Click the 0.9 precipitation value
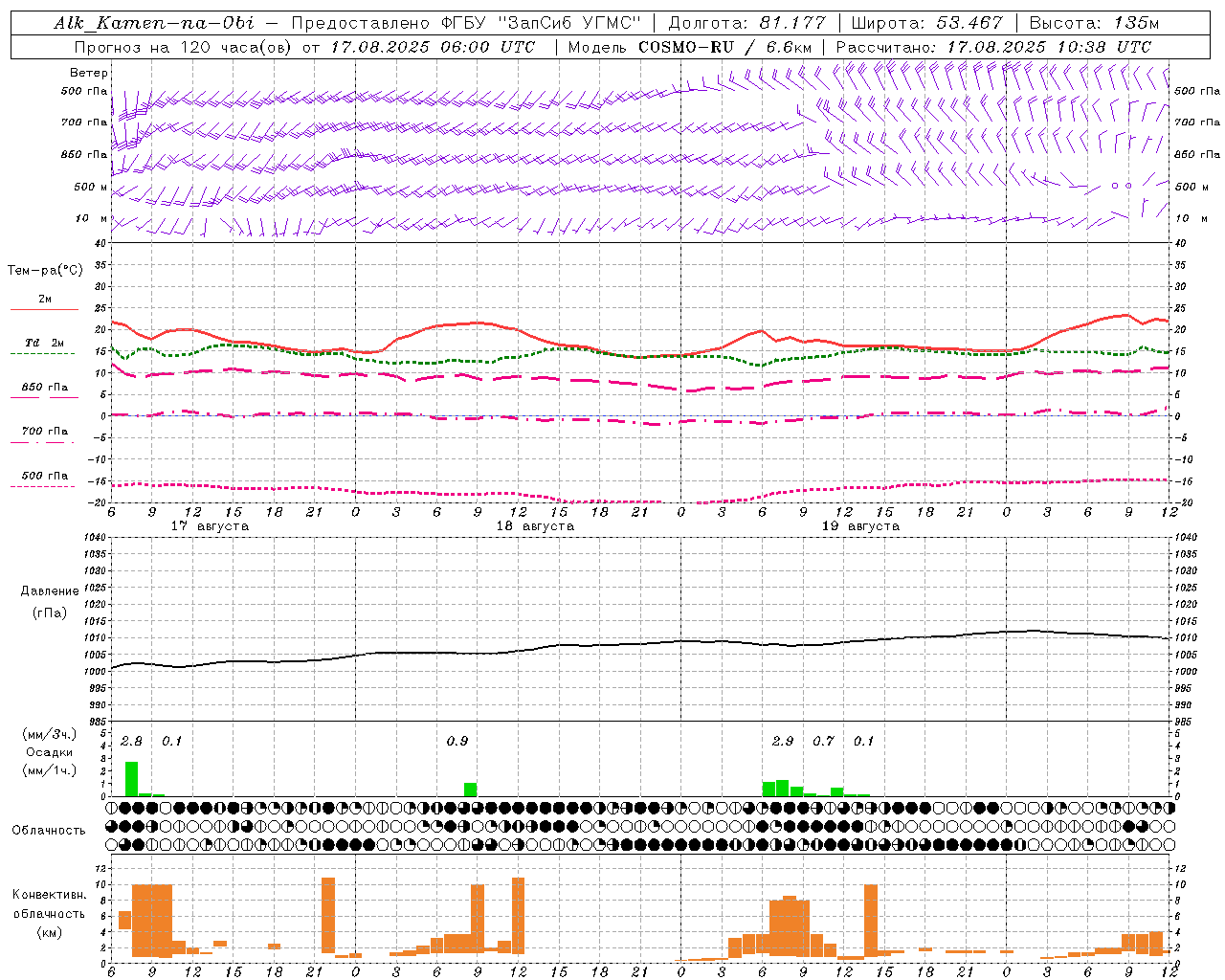Image resolution: width=1225 pixels, height=980 pixels. [457, 741]
